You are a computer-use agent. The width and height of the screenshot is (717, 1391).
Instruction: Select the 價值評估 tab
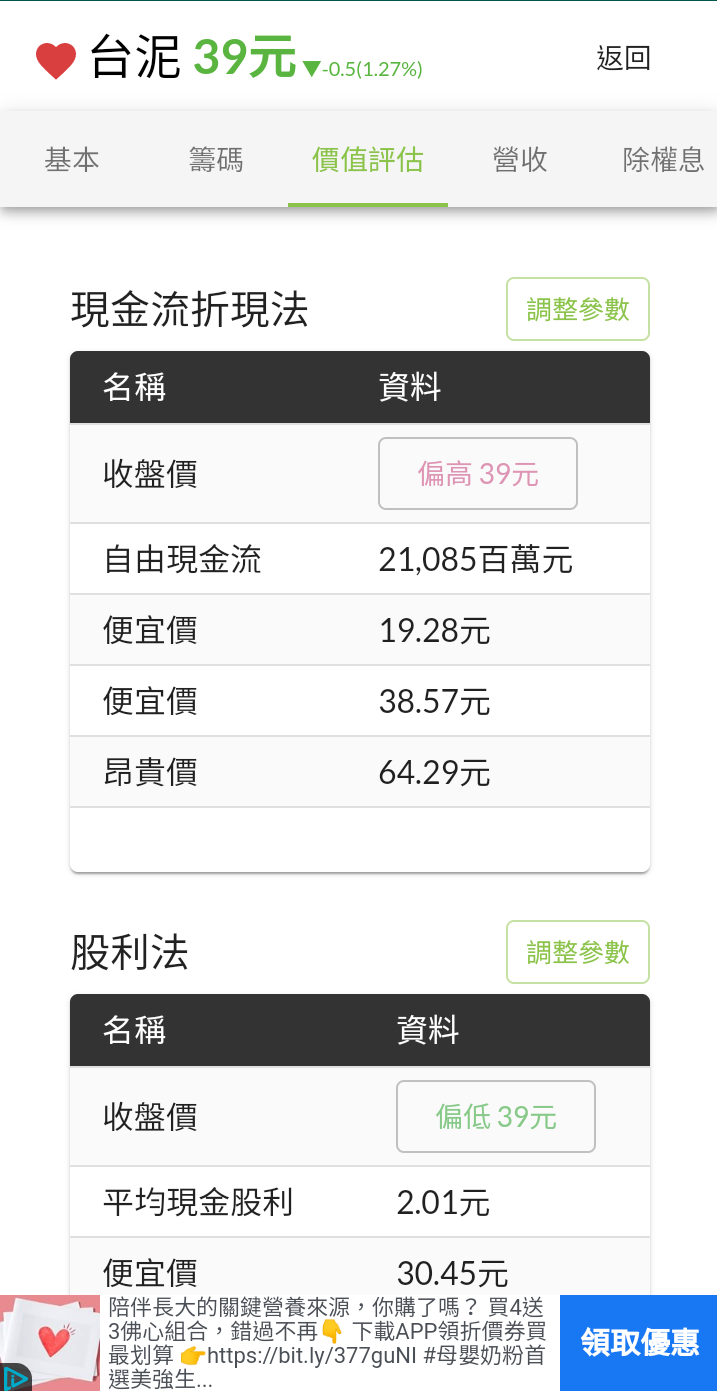(368, 160)
